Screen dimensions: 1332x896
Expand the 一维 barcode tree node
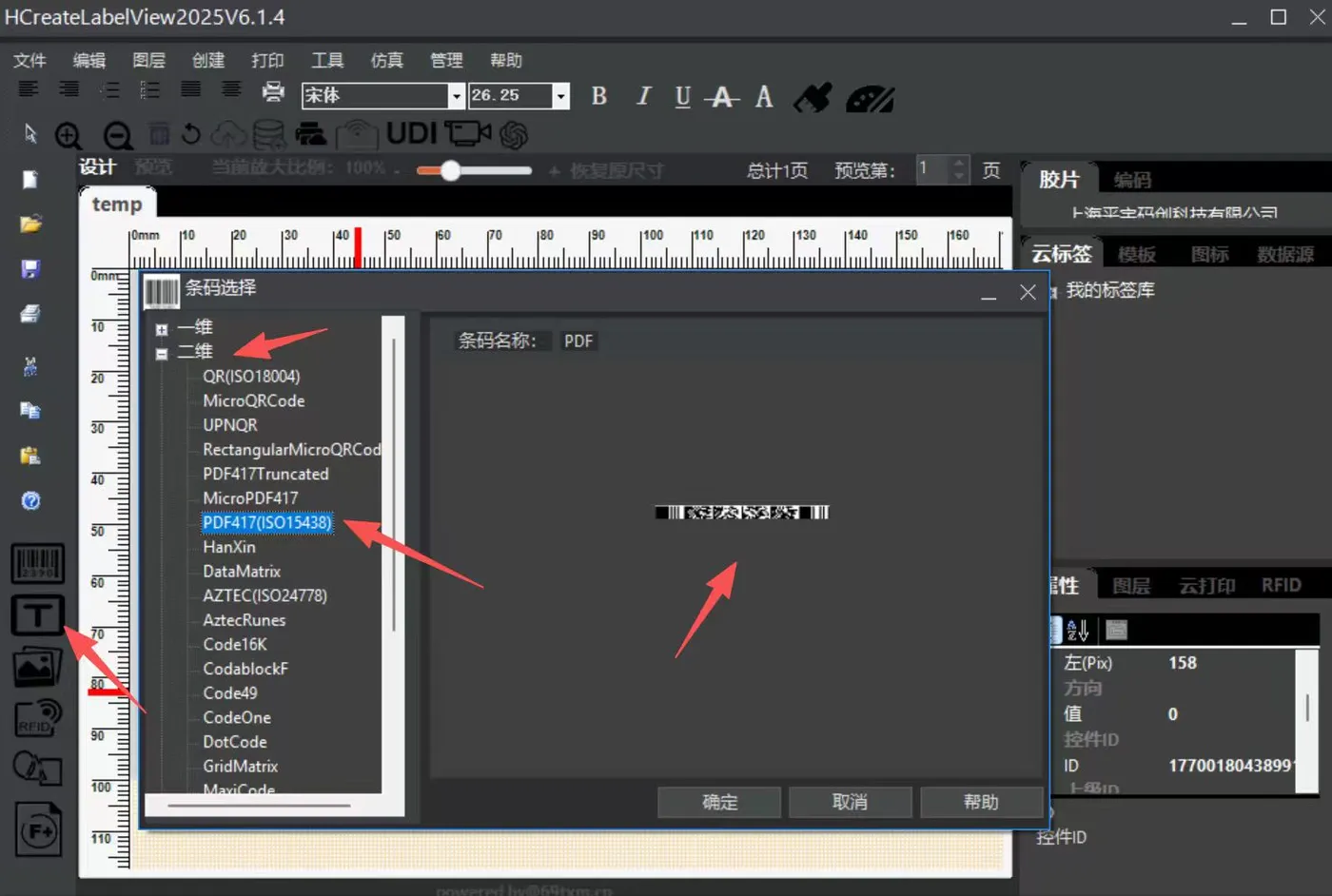(x=162, y=329)
